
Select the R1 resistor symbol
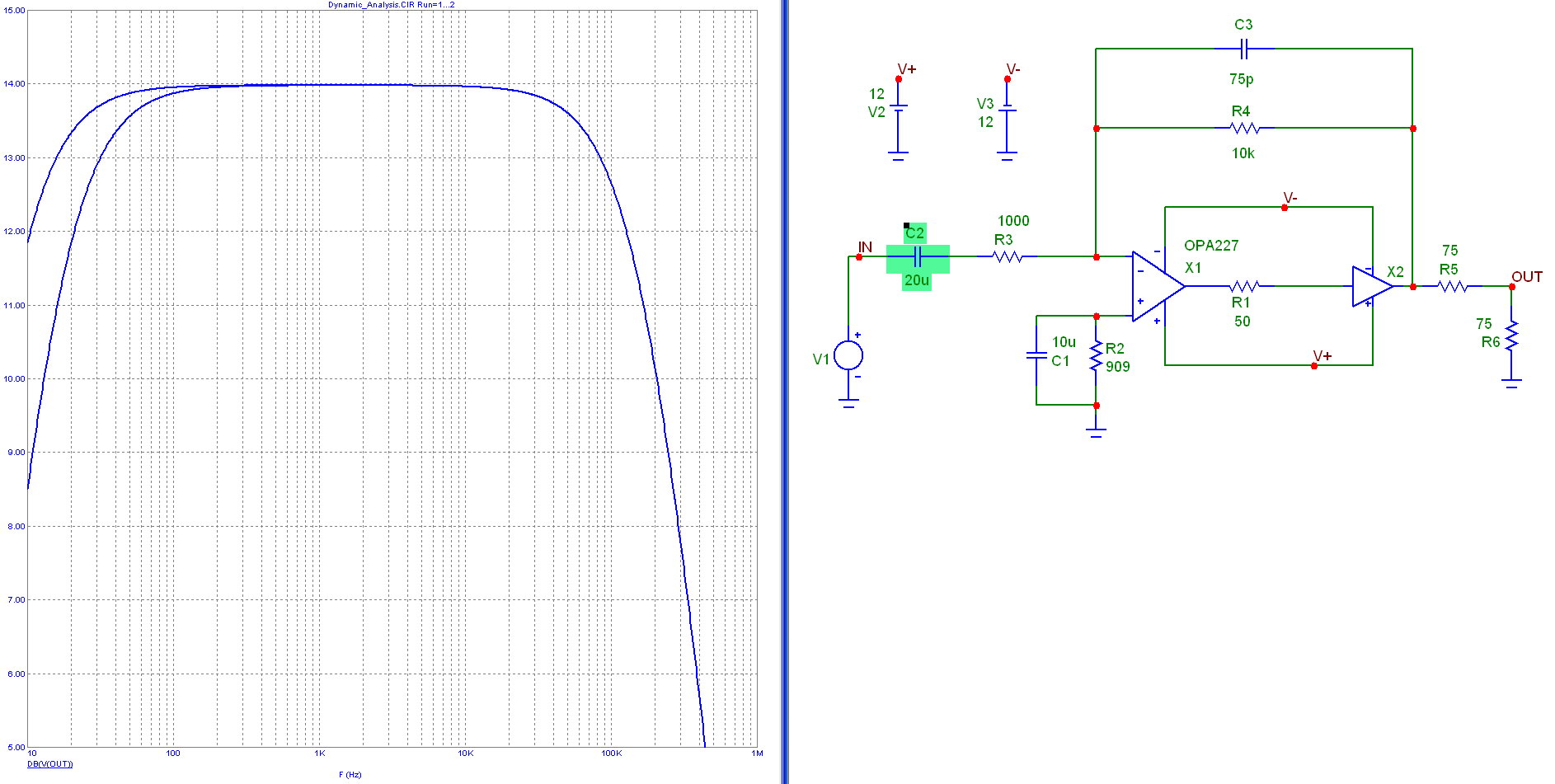pos(1244,286)
